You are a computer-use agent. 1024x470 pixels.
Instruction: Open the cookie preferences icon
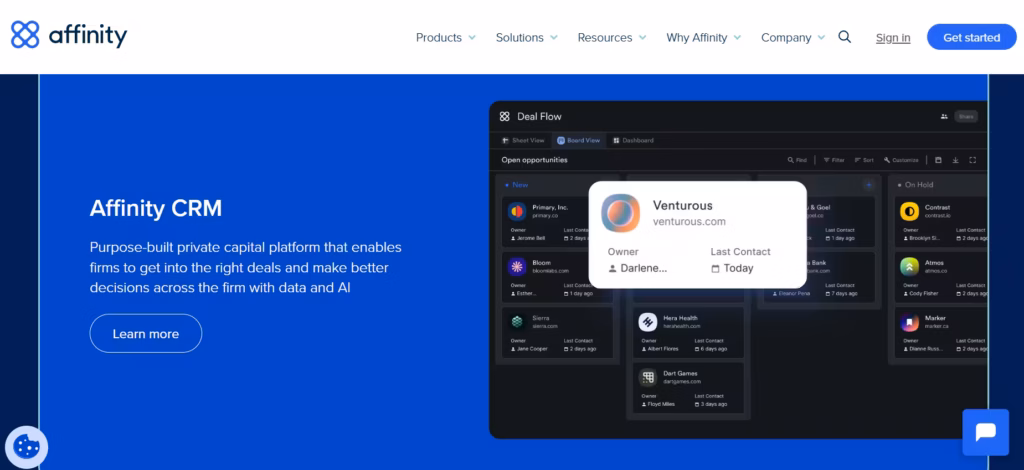26,447
